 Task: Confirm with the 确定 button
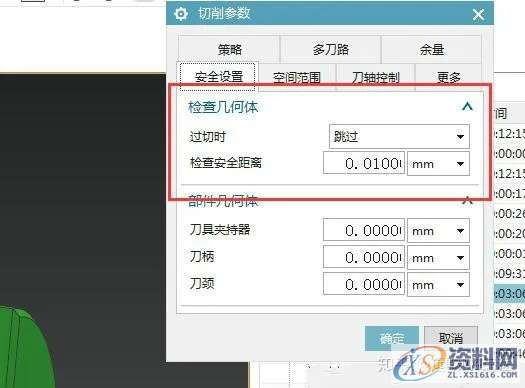(392, 338)
